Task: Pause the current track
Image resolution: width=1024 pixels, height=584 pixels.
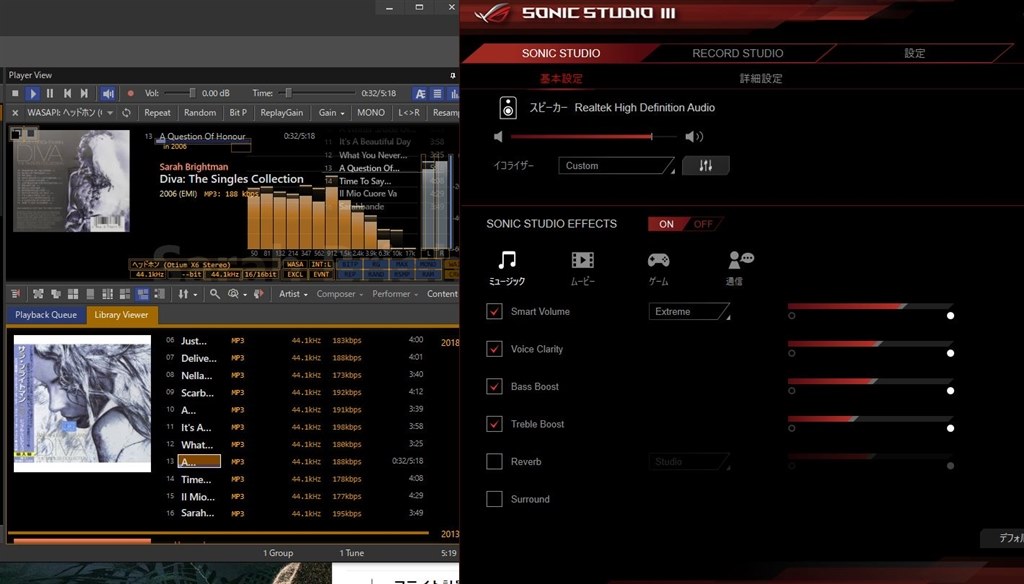Action: (50, 93)
